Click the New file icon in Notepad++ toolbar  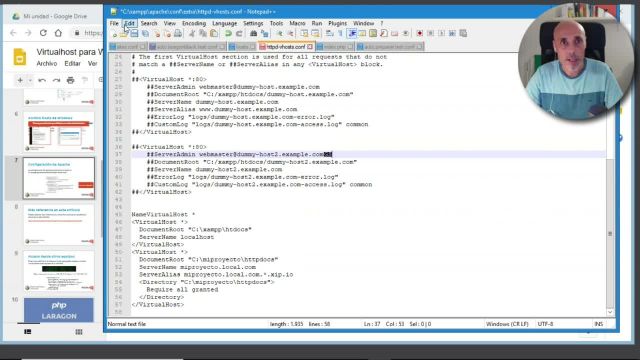coord(114,34)
